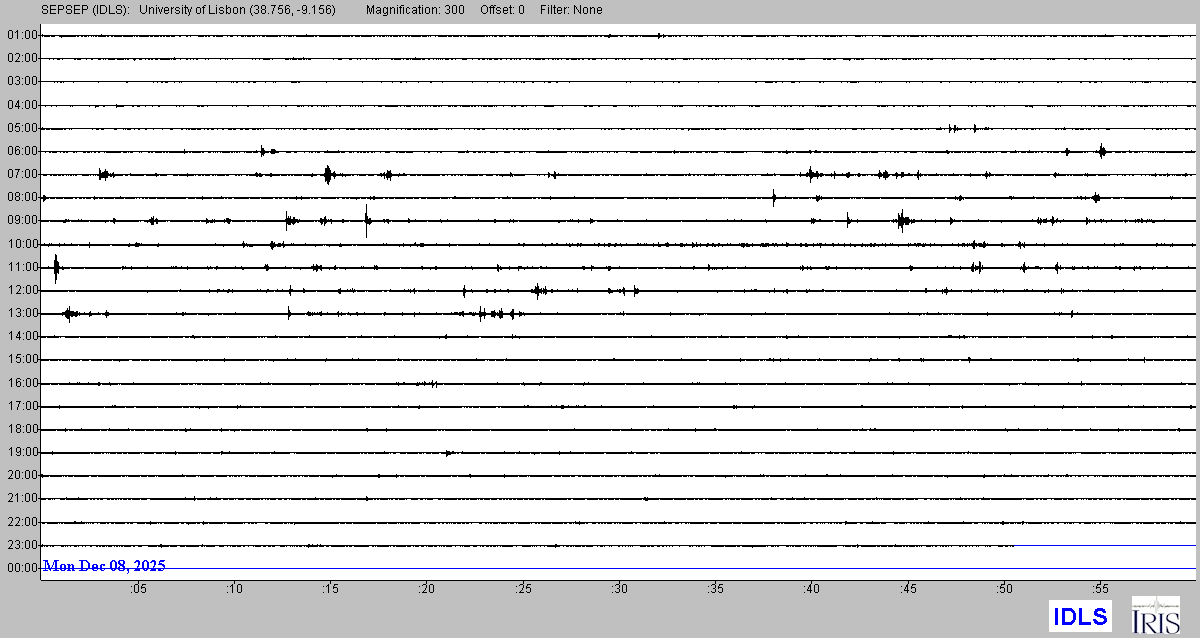Click the Magnification: 300 header text
This screenshot has height=638, width=1200.
[x=414, y=10]
